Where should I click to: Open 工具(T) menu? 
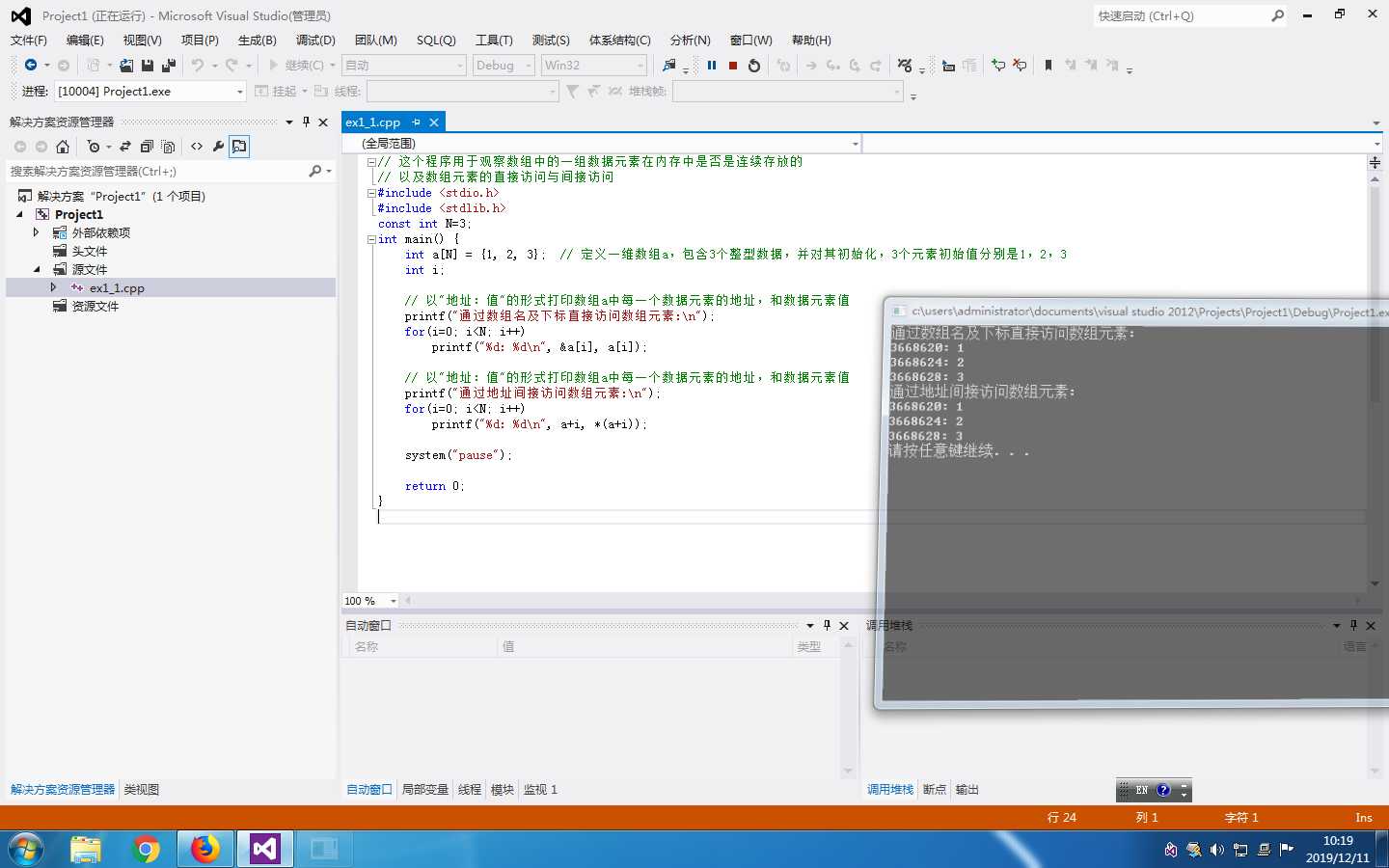pos(494,41)
